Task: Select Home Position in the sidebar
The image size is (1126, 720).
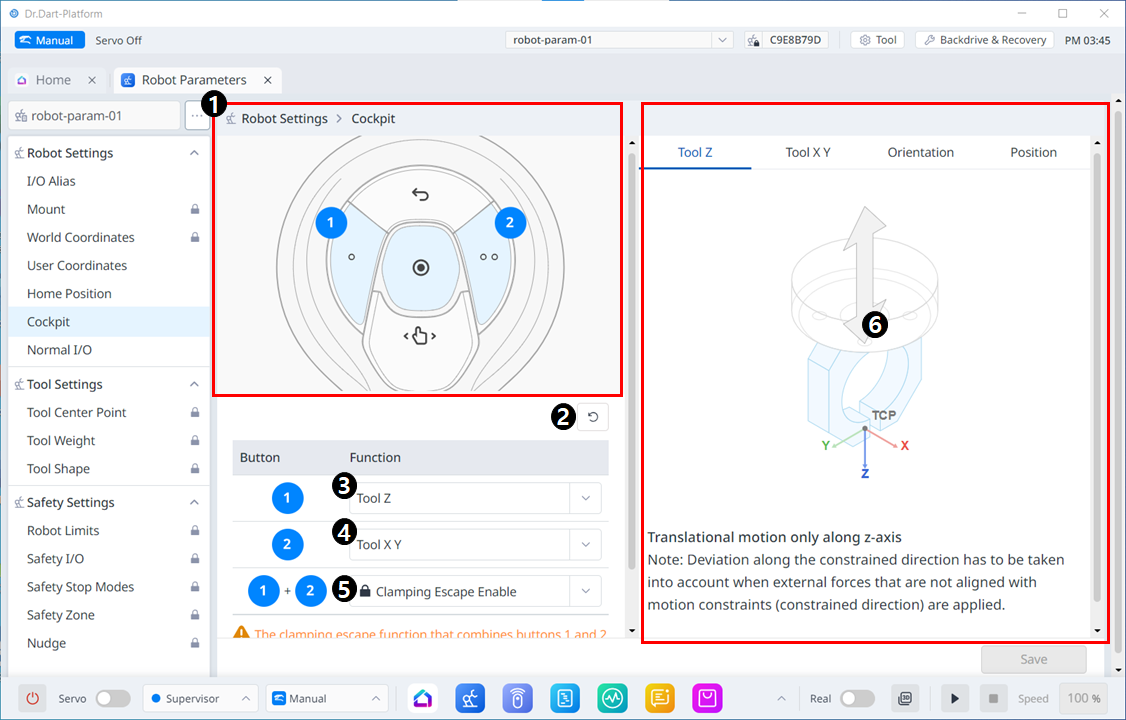Action: [x=69, y=294]
